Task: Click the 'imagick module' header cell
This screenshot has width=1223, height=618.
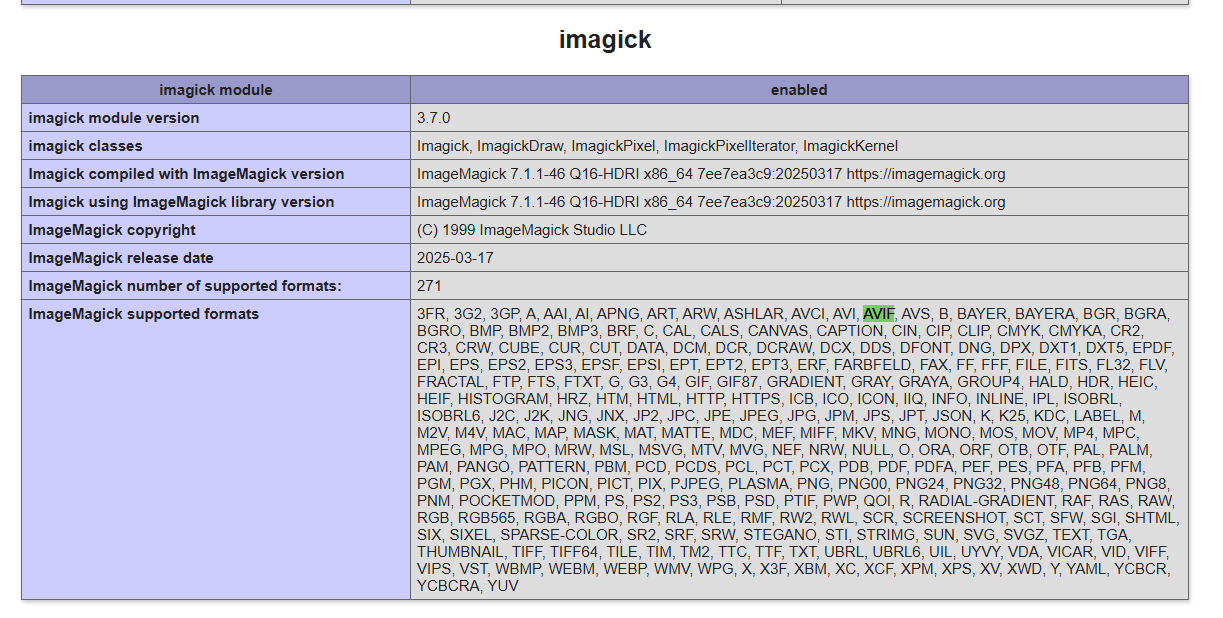Action: [x=215, y=90]
